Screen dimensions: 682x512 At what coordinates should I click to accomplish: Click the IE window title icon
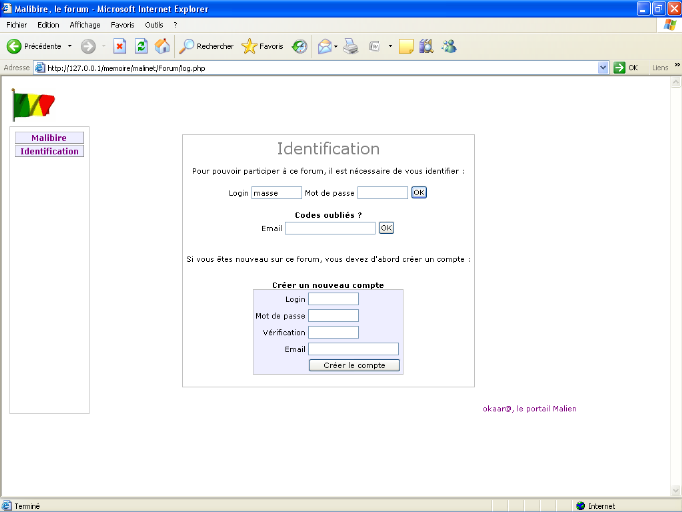7,8
